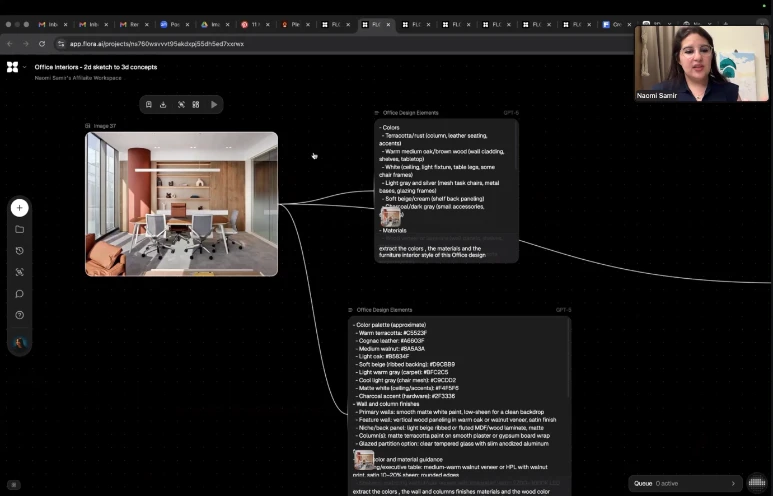This screenshot has height=496, width=773.
Task: Open the history clock icon in sidebar
Action: click(19, 251)
